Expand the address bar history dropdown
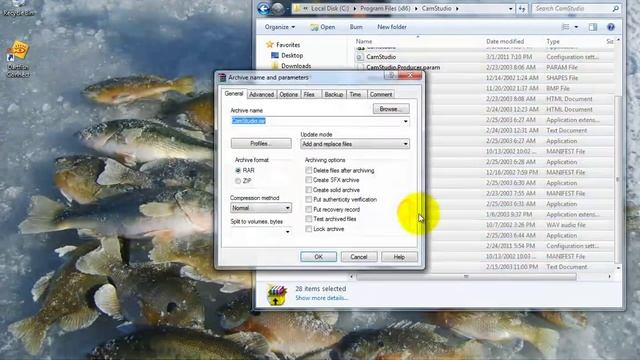640x360 pixels. click(510, 9)
